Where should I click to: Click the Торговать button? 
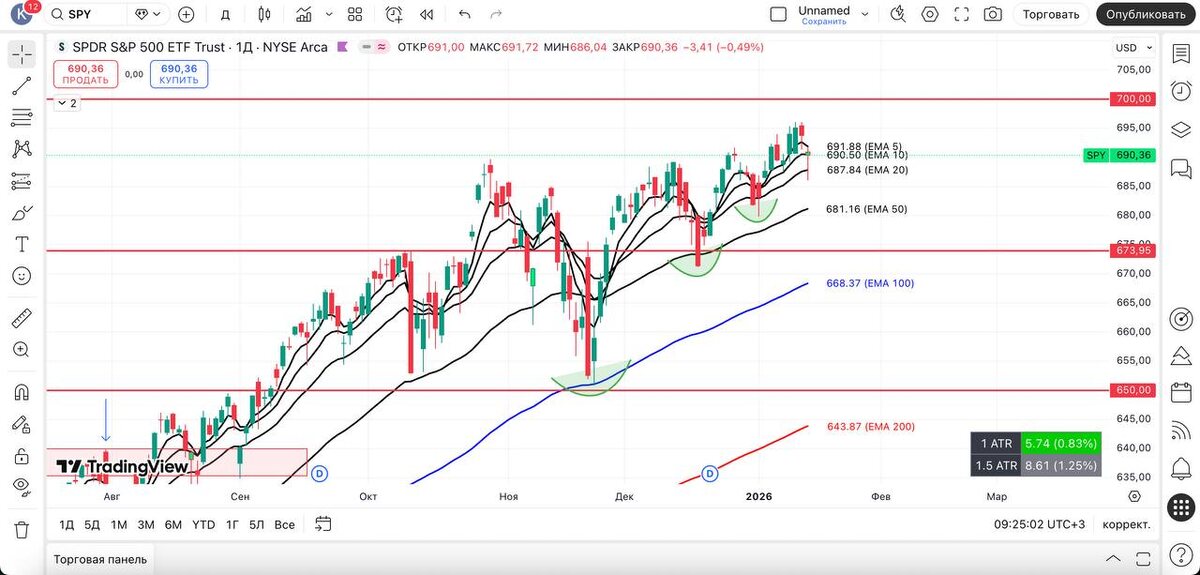pos(1051,14)
